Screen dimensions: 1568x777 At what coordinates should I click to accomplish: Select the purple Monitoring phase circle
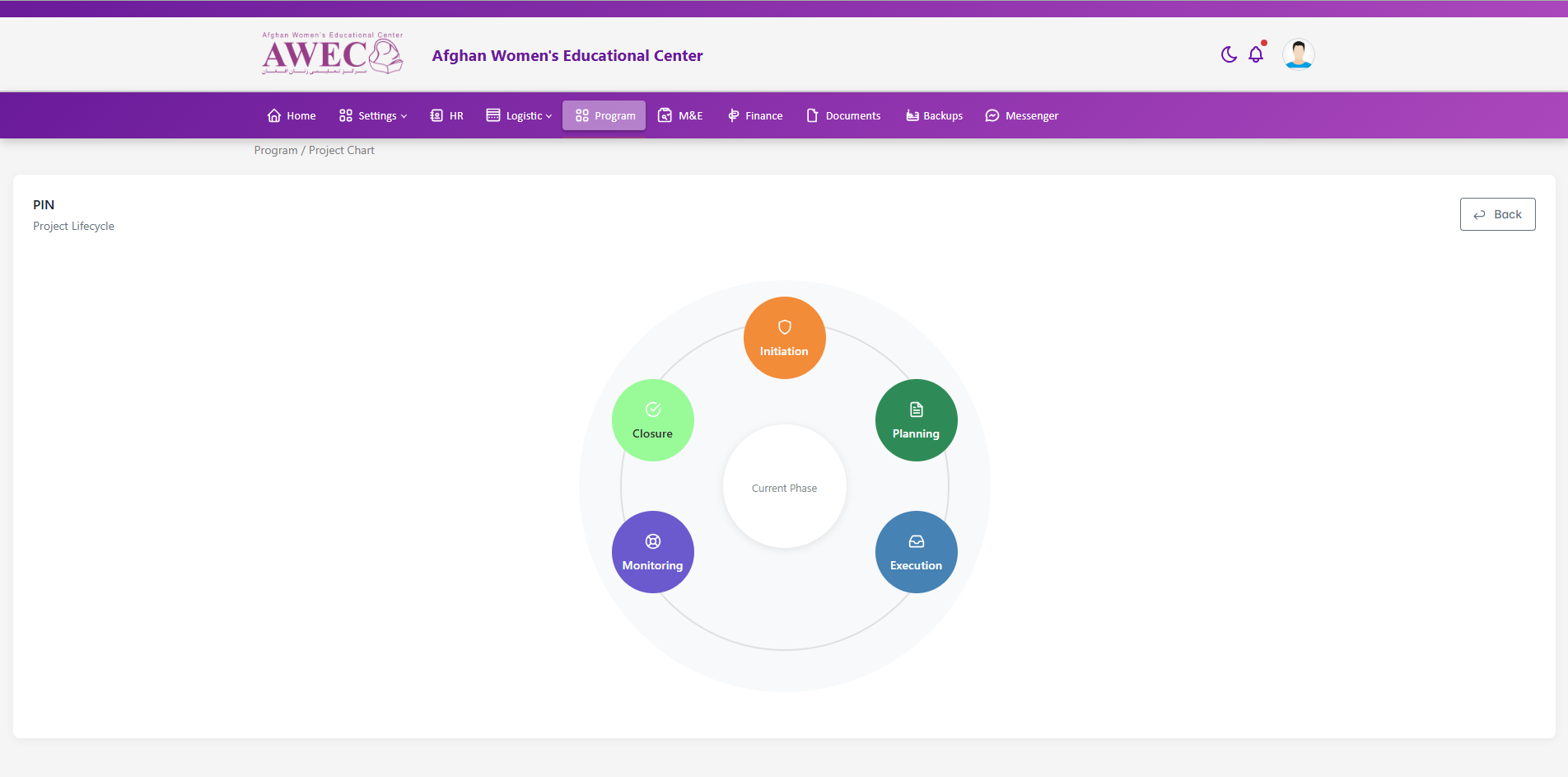[652, 552]
